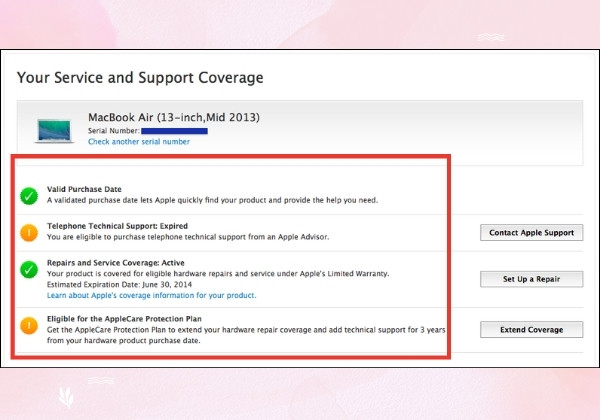Click the Extend Coverage button
Screen dimensions: 600x420
532,330
